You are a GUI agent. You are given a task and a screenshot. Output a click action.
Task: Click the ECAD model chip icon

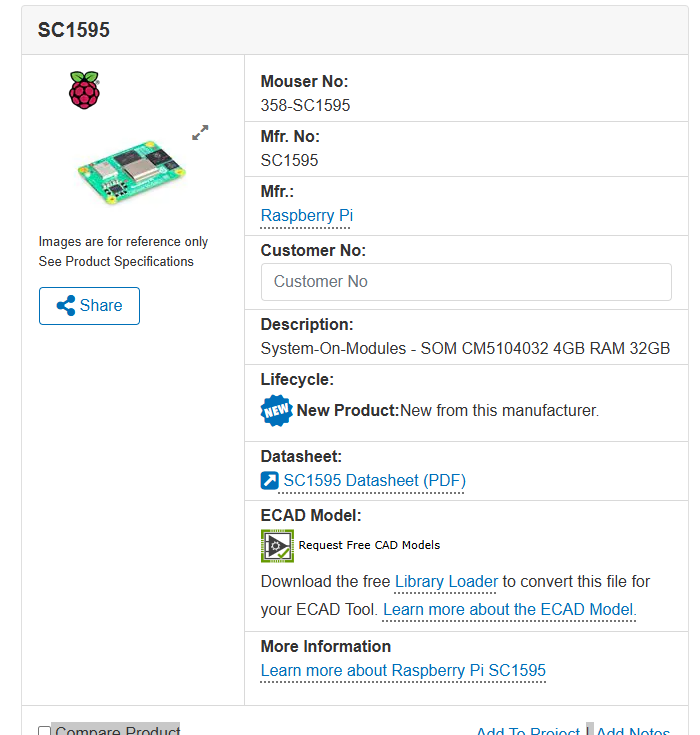coord(277,545)
